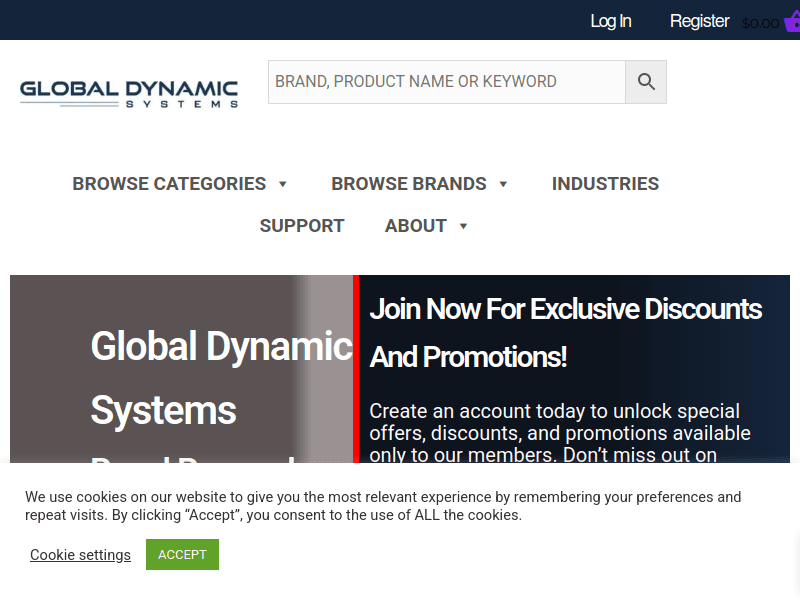
Task: View the $0.00 cart total
Action: pos(760,23)
